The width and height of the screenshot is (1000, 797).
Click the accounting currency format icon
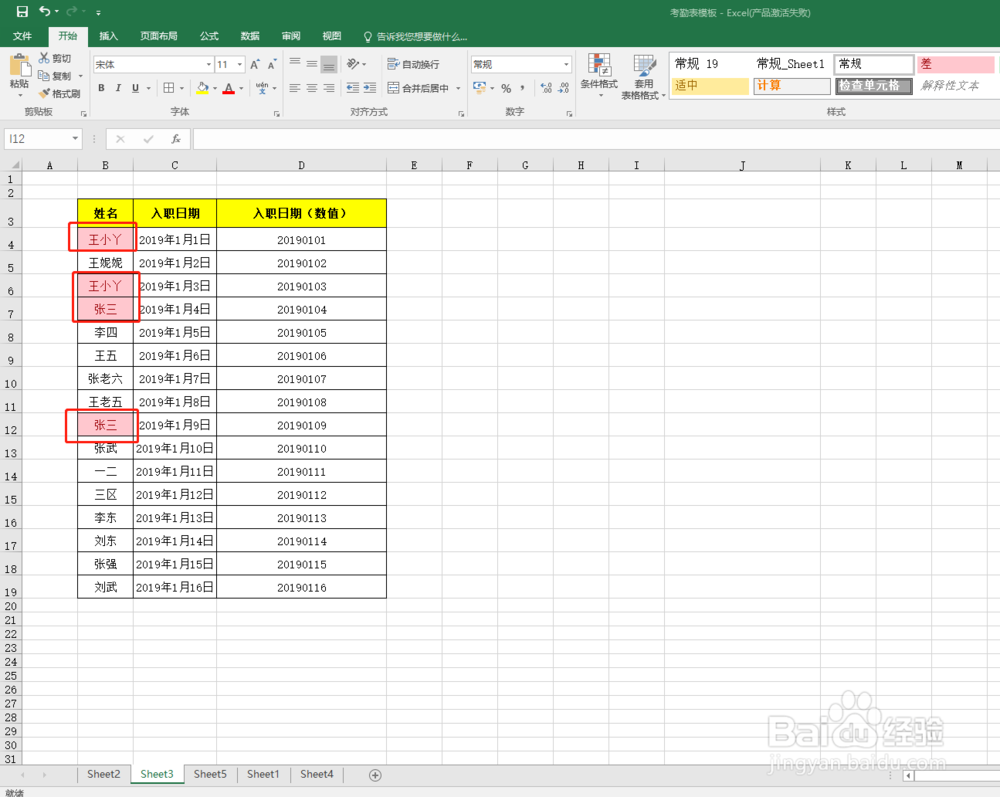coord(480,87)
